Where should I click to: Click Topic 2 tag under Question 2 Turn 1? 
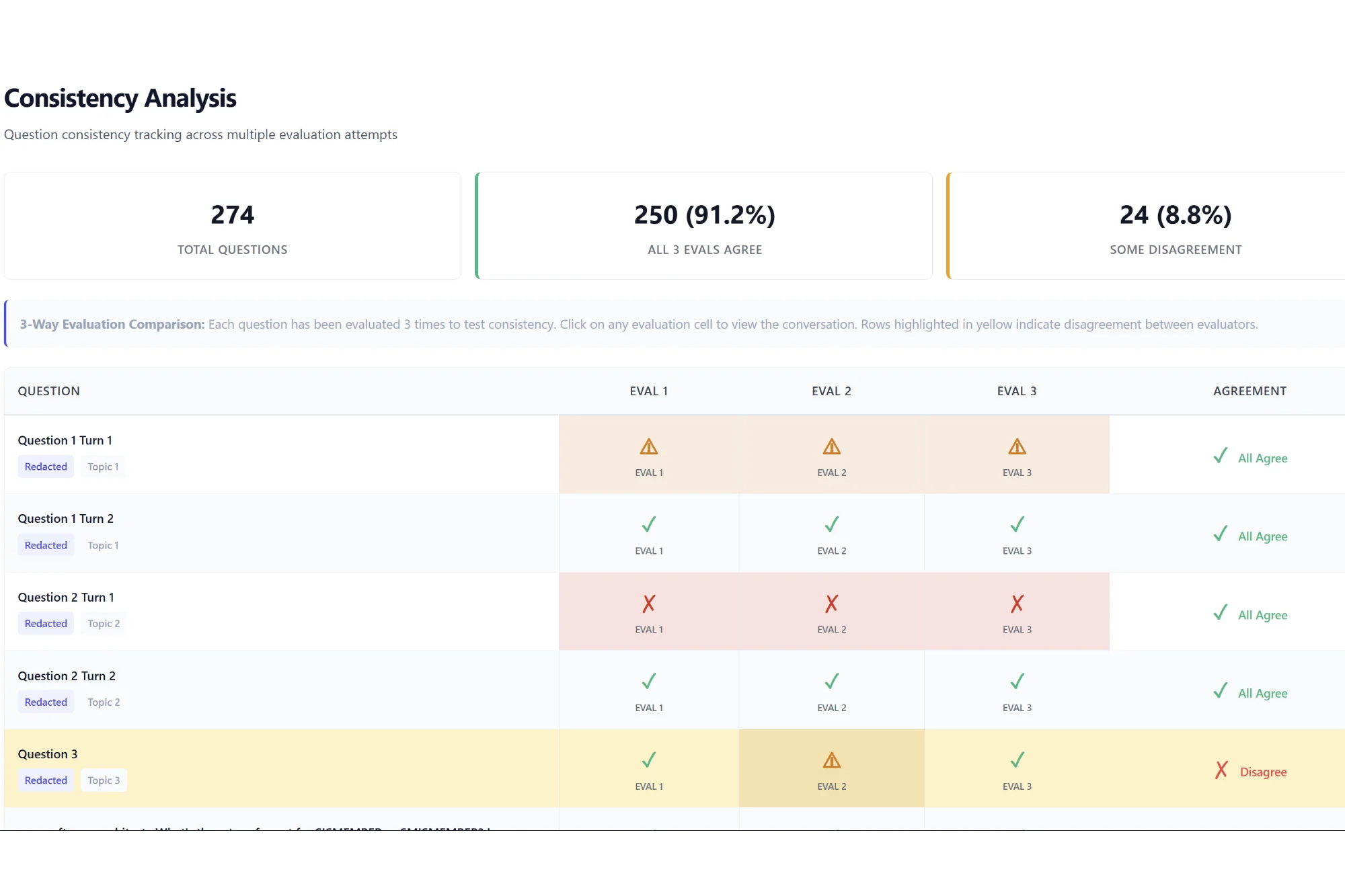[x=104, y=624]
